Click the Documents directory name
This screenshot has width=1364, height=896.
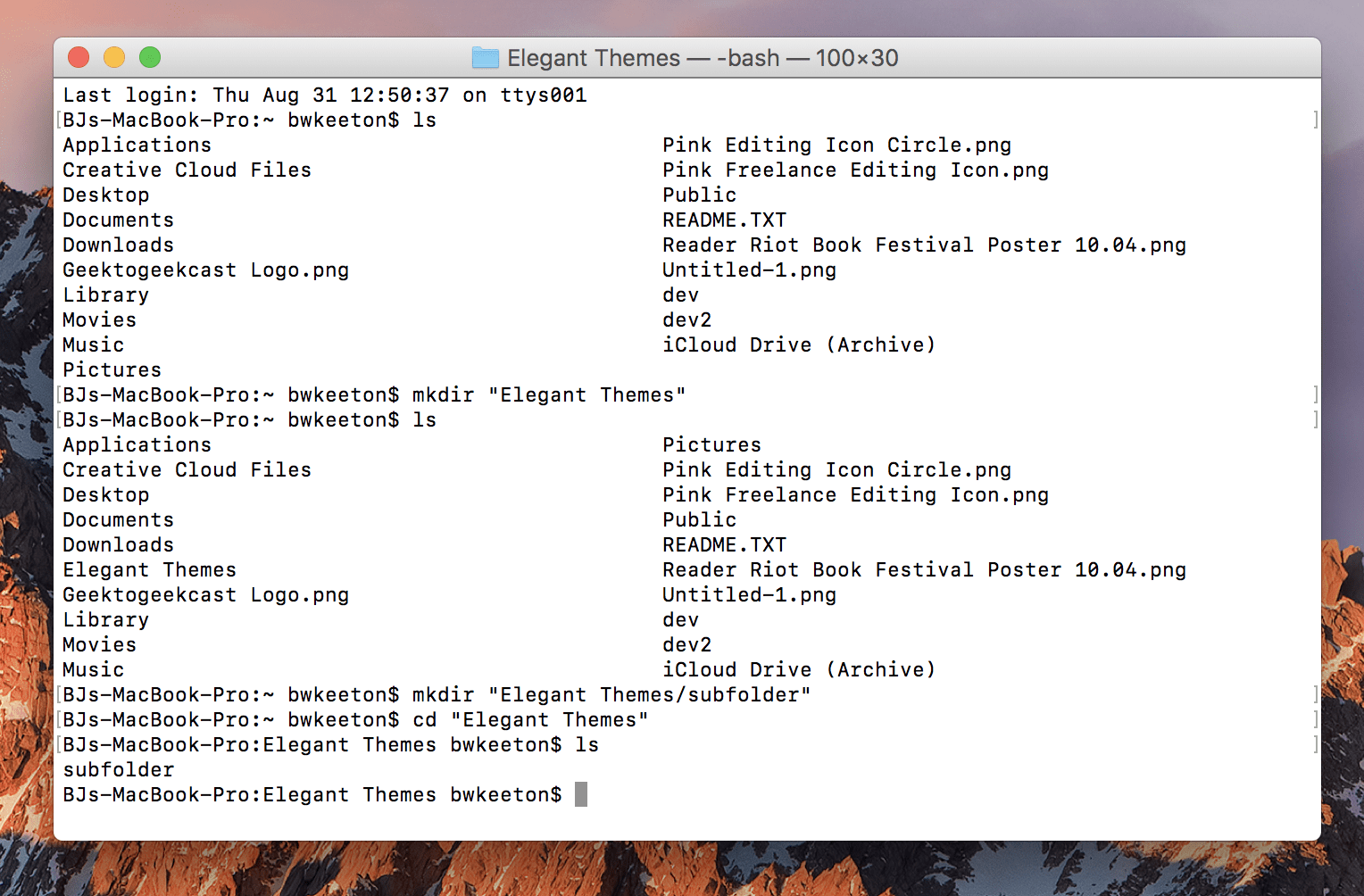pyautogui.click(x=117, y=220)
